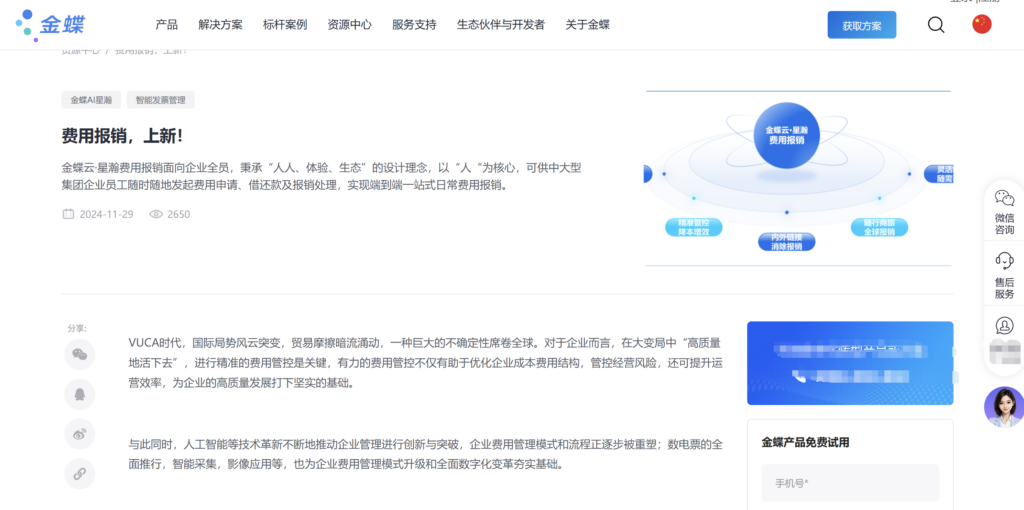Open the 关于金蝶 menu

click(x=587, y=25)
